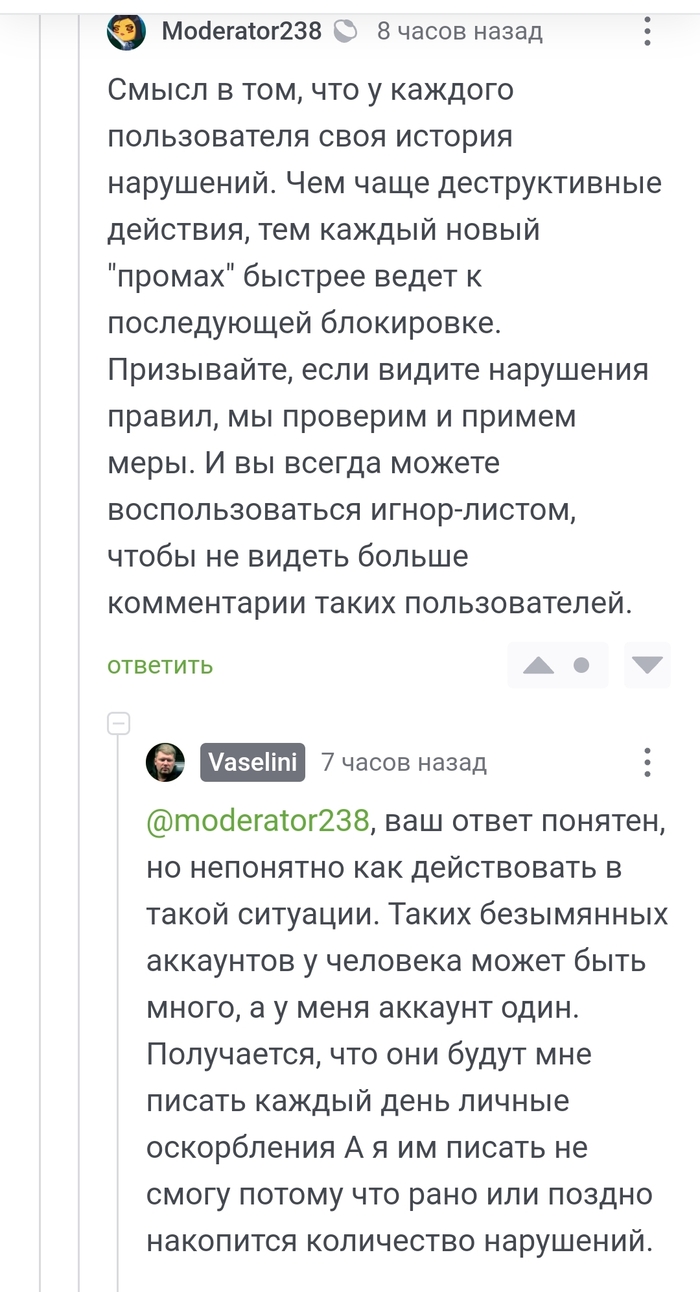This screenshot has width=700, height=1292.
Task: Click the vertical thread line under the minus box
Action: coord(119,1000)
